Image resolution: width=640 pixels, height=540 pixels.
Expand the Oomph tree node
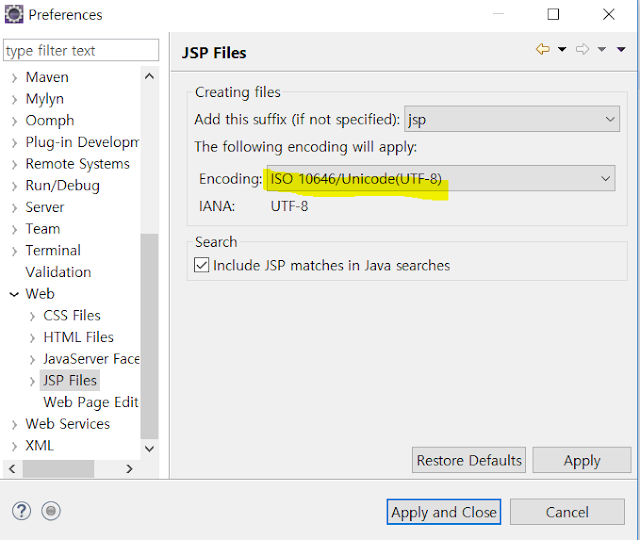click(15, 121)
